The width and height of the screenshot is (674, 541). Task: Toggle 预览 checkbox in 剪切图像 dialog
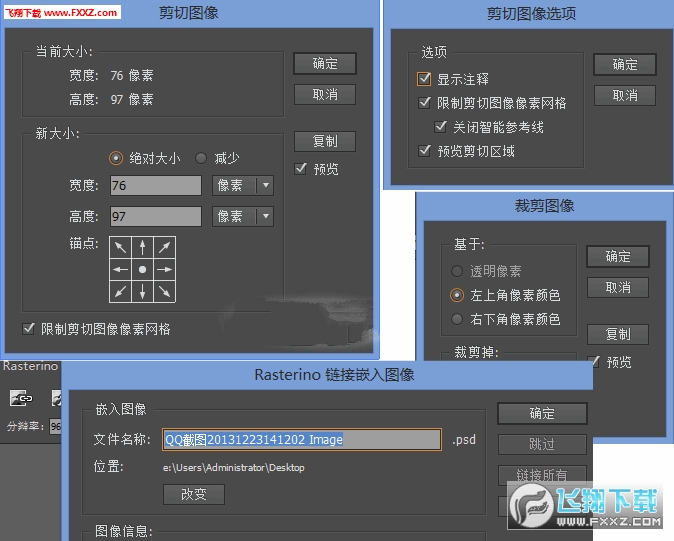tap(301, 168)
